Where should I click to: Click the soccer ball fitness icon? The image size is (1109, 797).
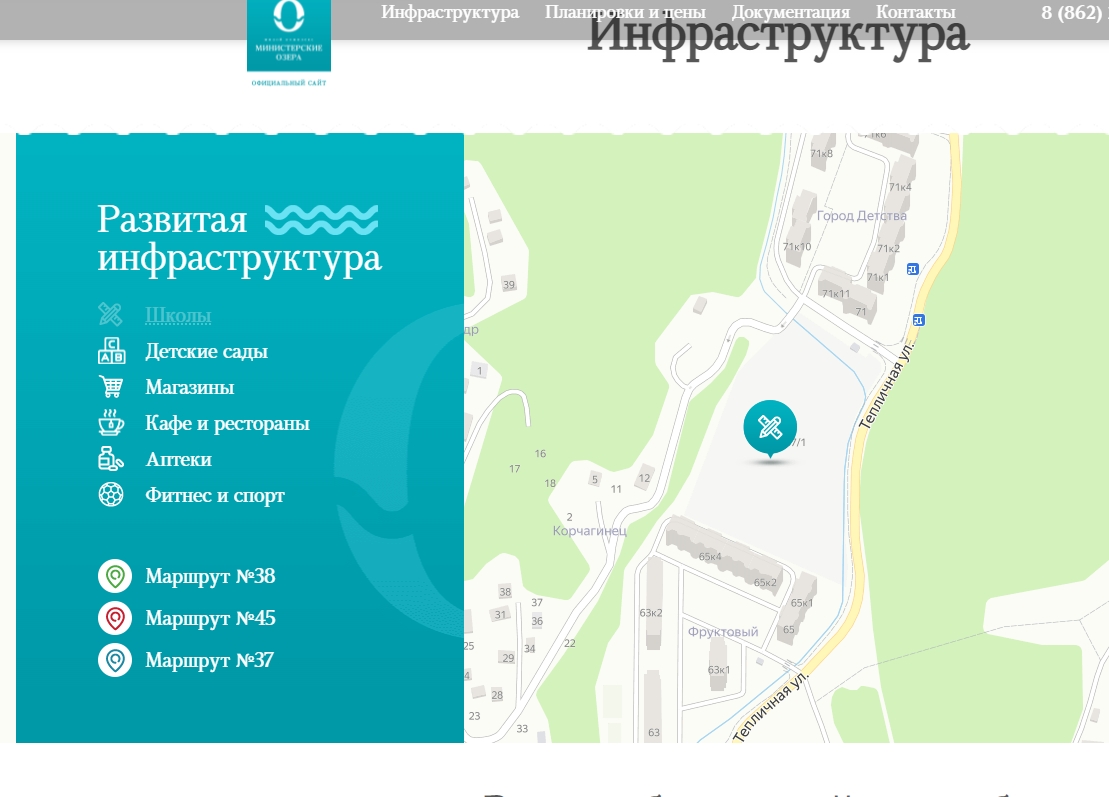111,495
